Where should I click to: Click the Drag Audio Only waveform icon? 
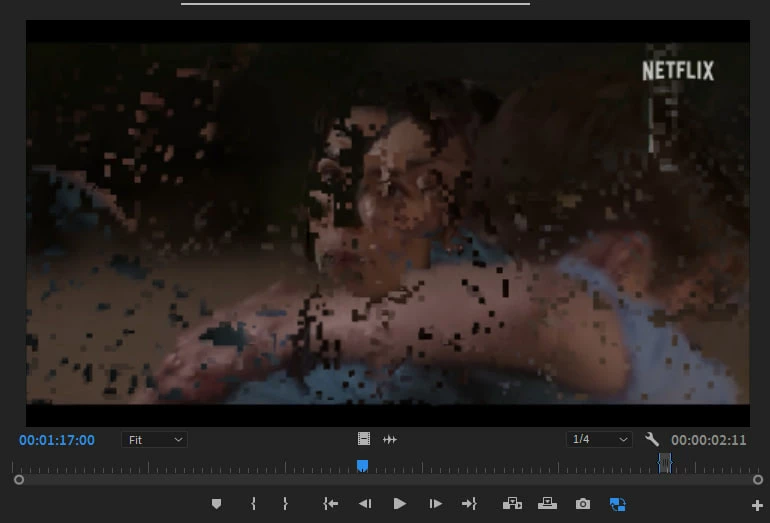pyautogui.click(x=390, y=440)
